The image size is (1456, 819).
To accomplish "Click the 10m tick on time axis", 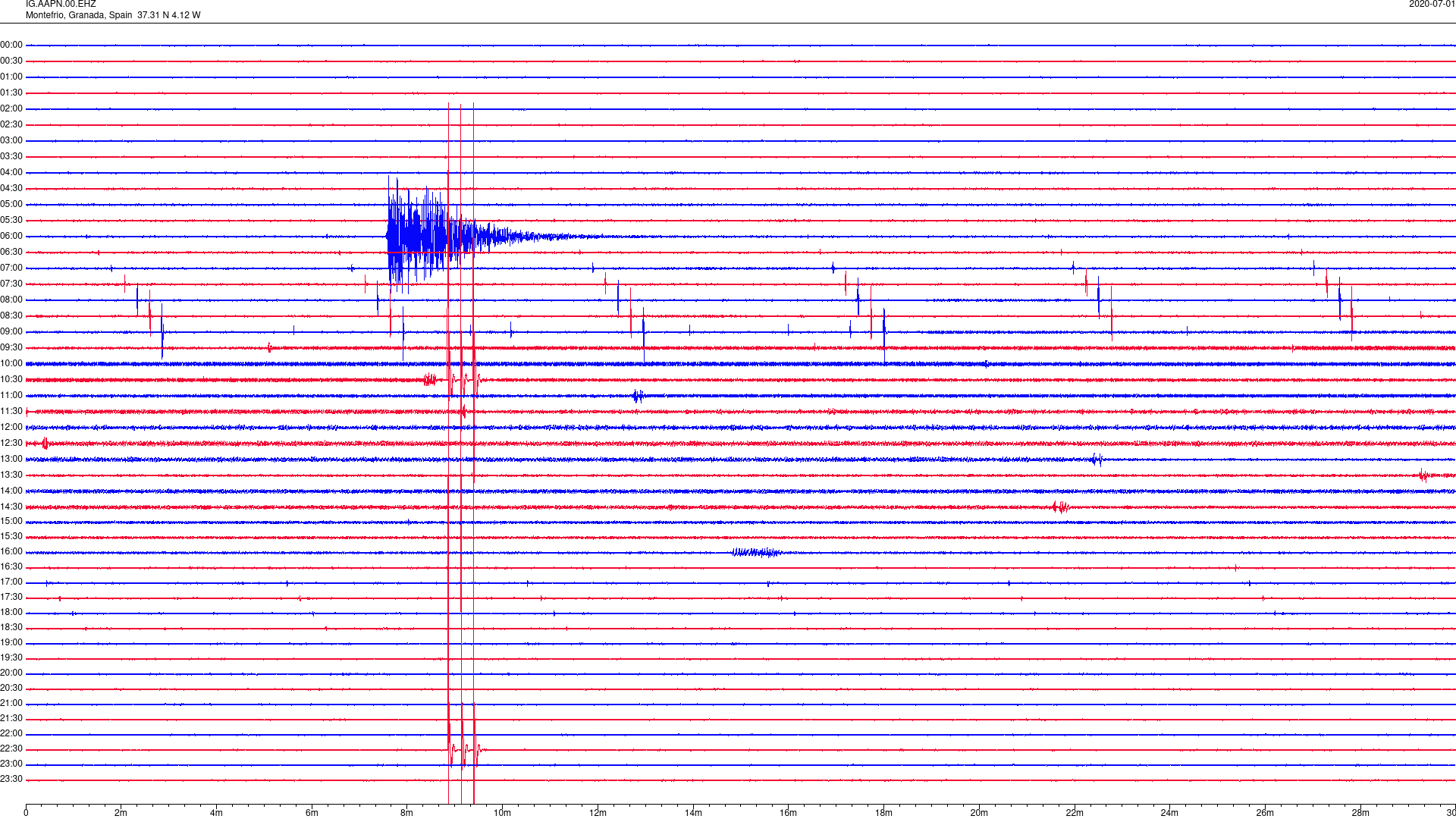I will 502,813.
